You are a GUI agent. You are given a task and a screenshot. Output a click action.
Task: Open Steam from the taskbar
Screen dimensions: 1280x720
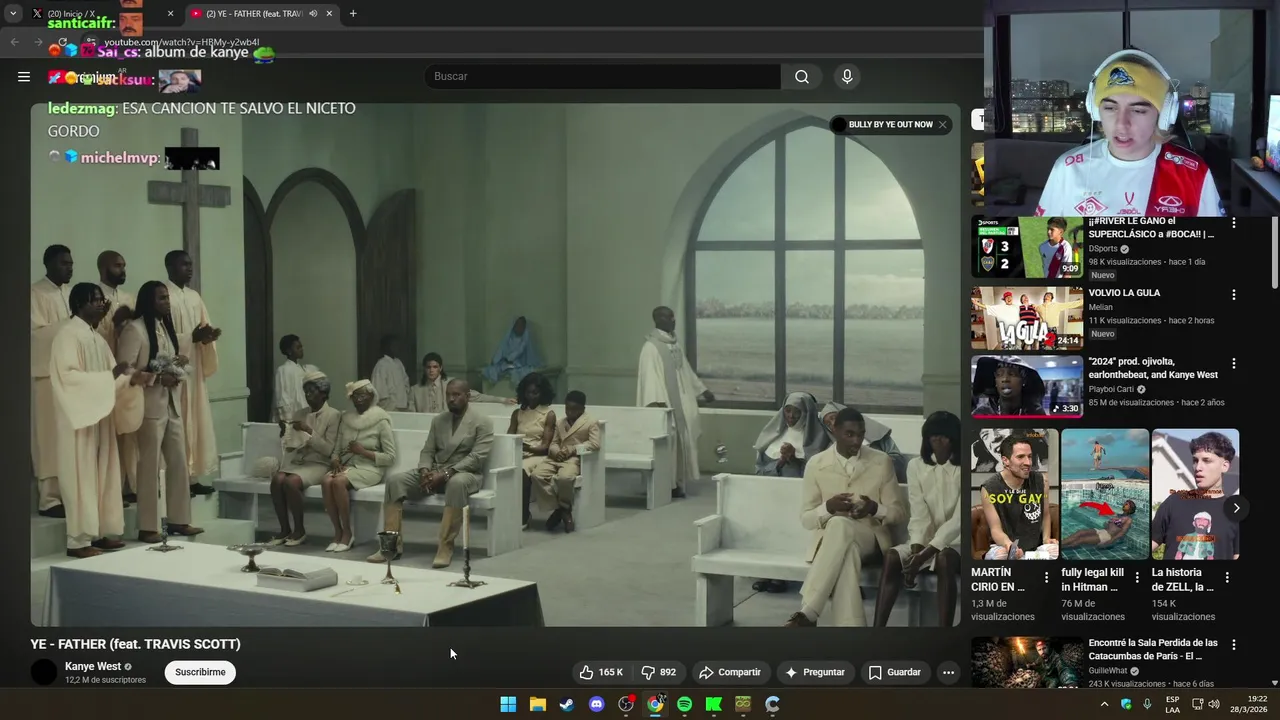(x=566, y=704)
